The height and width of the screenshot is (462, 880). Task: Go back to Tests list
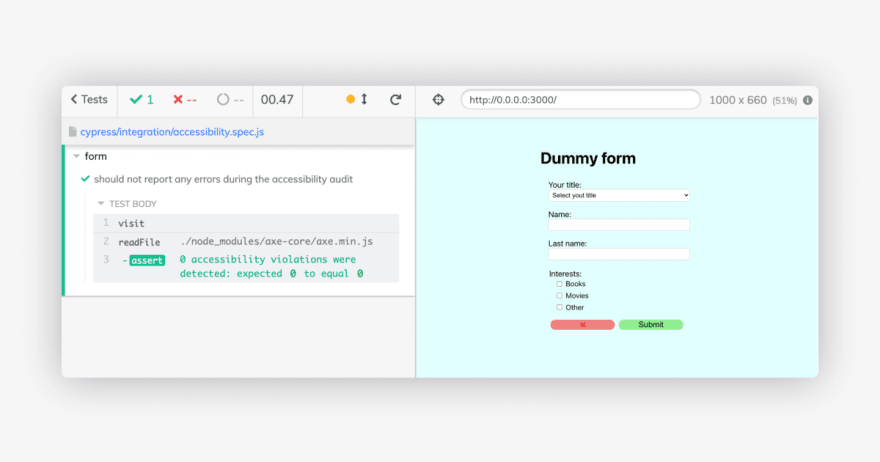pos(89,99)
